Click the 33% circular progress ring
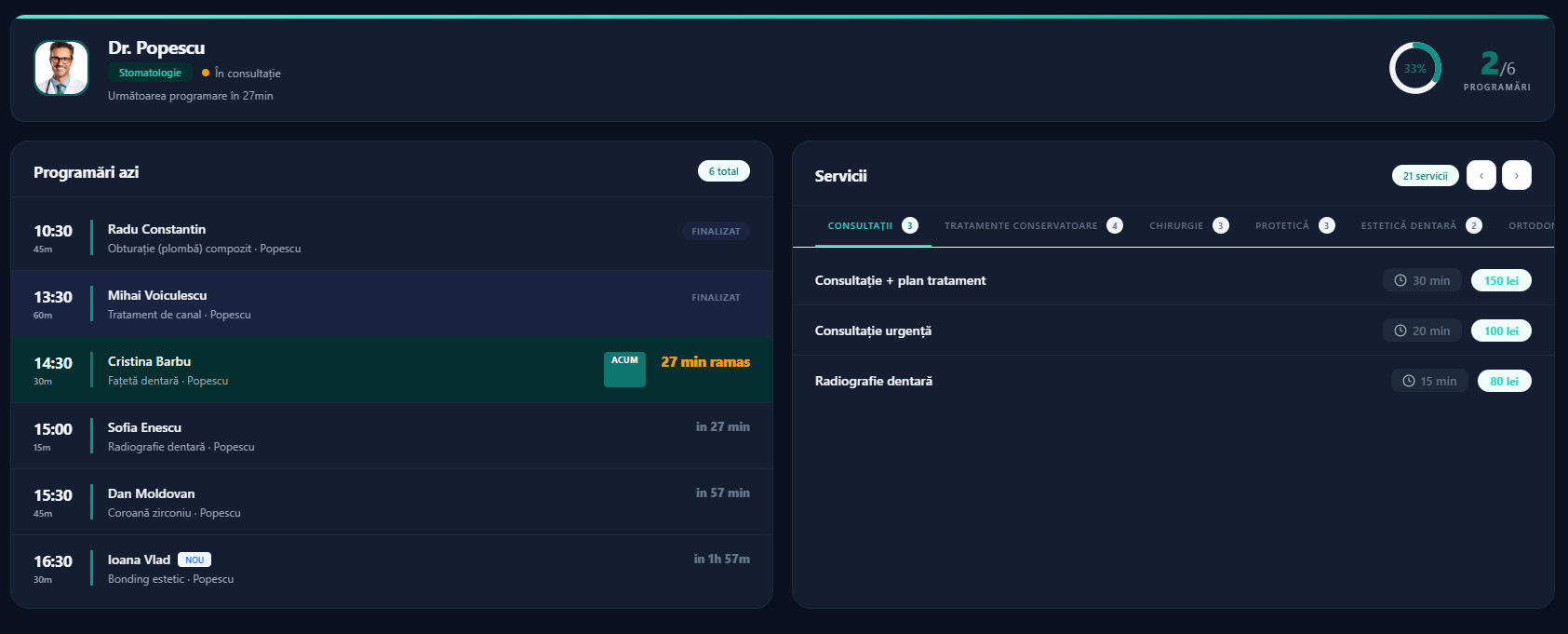This screenshot has height=634, width=1568. click(x=1415, y=68)
